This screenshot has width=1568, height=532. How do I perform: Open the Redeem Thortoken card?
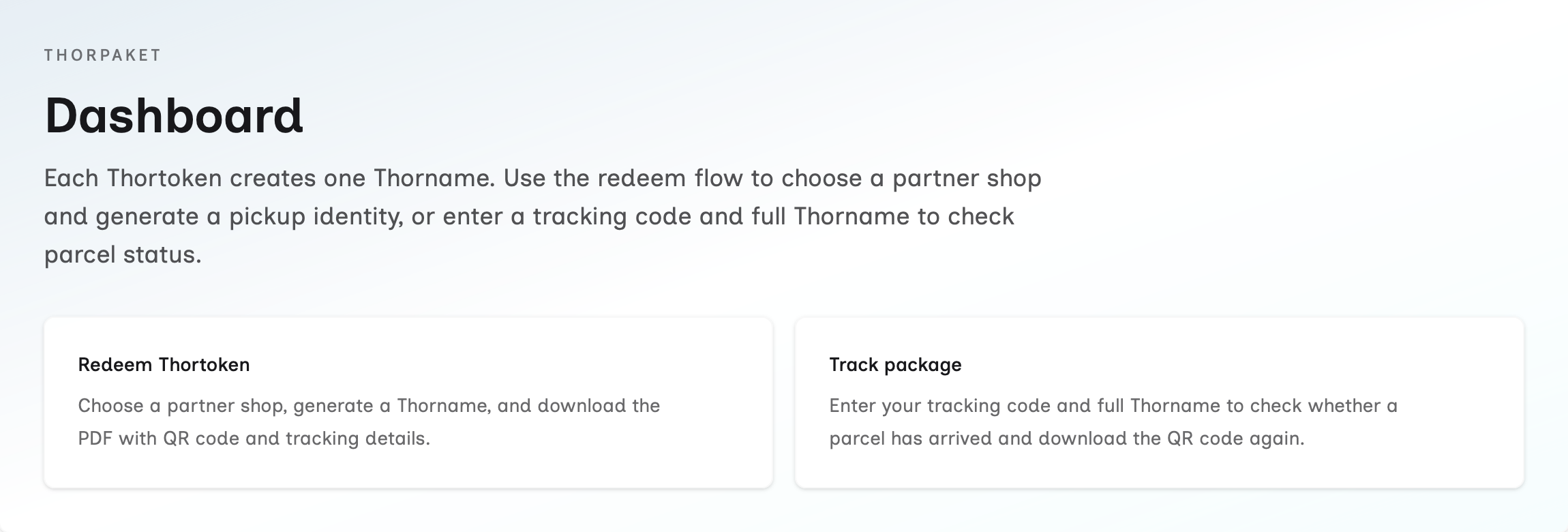click(408, 402)
